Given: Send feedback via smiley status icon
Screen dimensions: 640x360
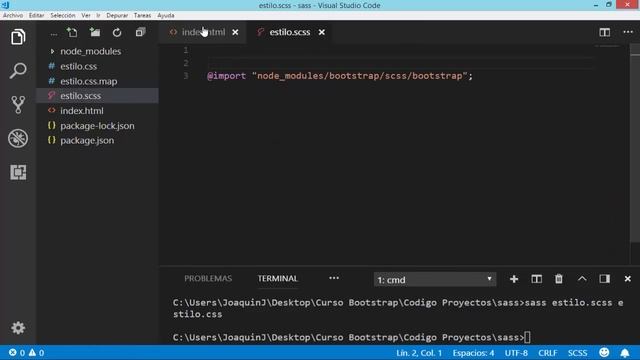Looking at the screenshot, I should point(604,352).
